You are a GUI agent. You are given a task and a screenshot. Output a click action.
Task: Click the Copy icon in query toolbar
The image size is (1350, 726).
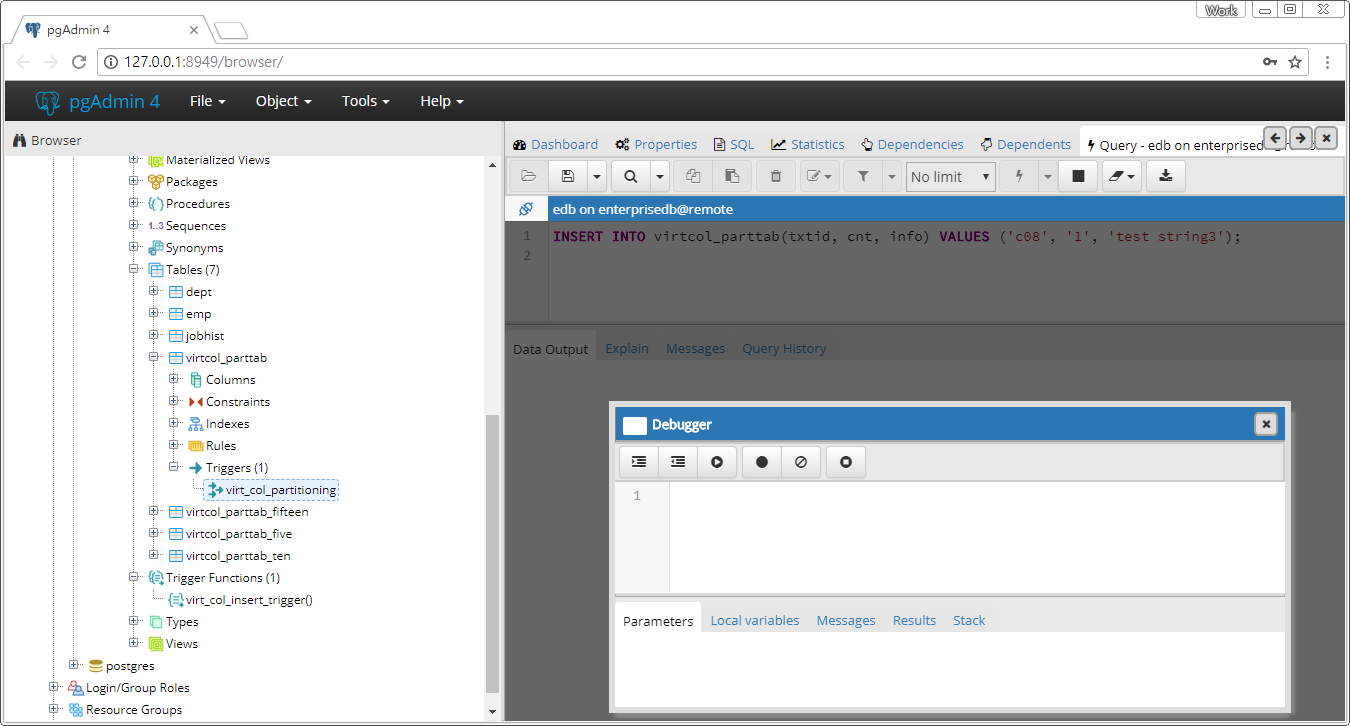pos(693,177)
